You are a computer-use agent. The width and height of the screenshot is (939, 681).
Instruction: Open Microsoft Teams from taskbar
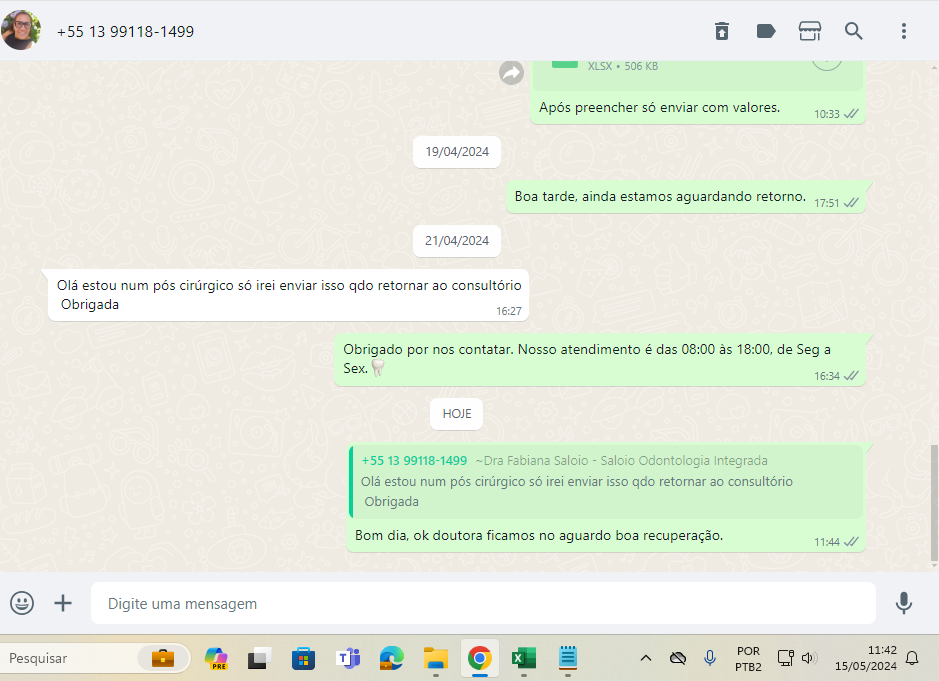[347, 658]
